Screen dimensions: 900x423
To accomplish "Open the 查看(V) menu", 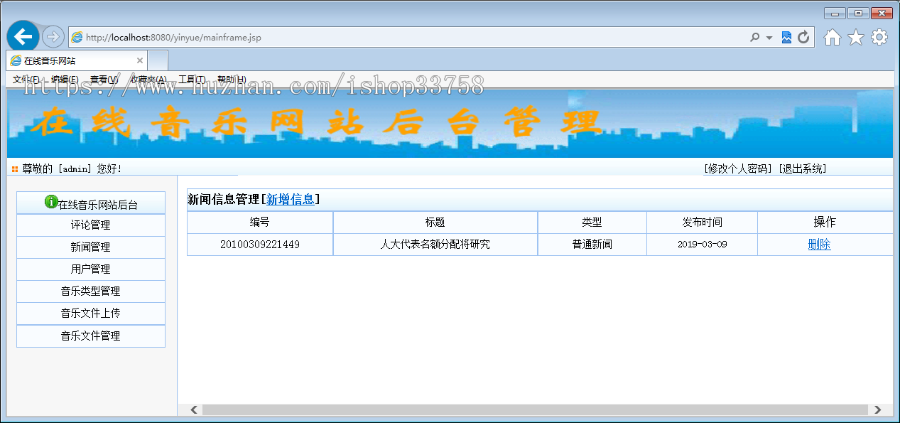I will pos(104,79).
